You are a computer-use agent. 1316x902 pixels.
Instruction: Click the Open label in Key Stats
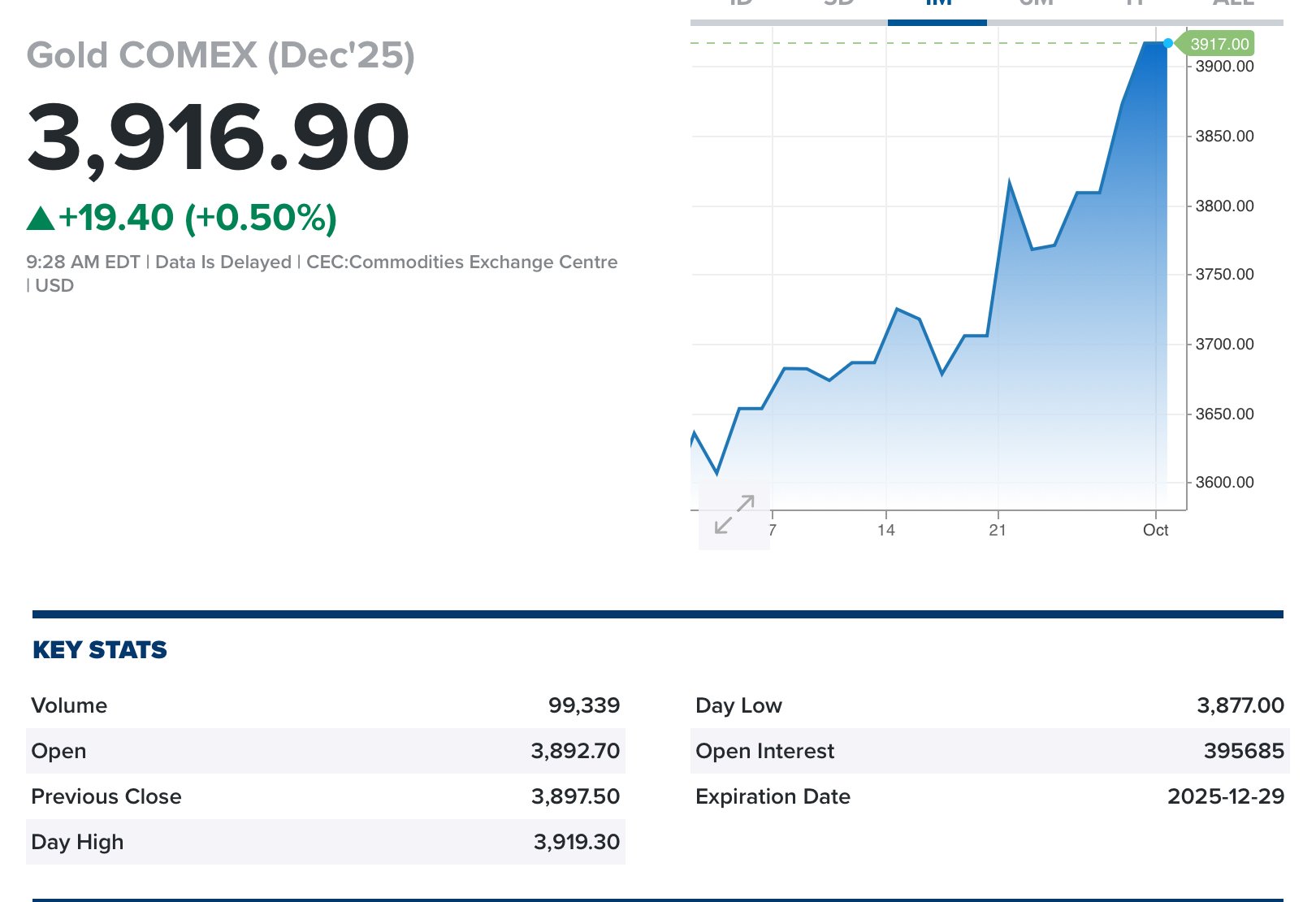click(x=58, y=751)
